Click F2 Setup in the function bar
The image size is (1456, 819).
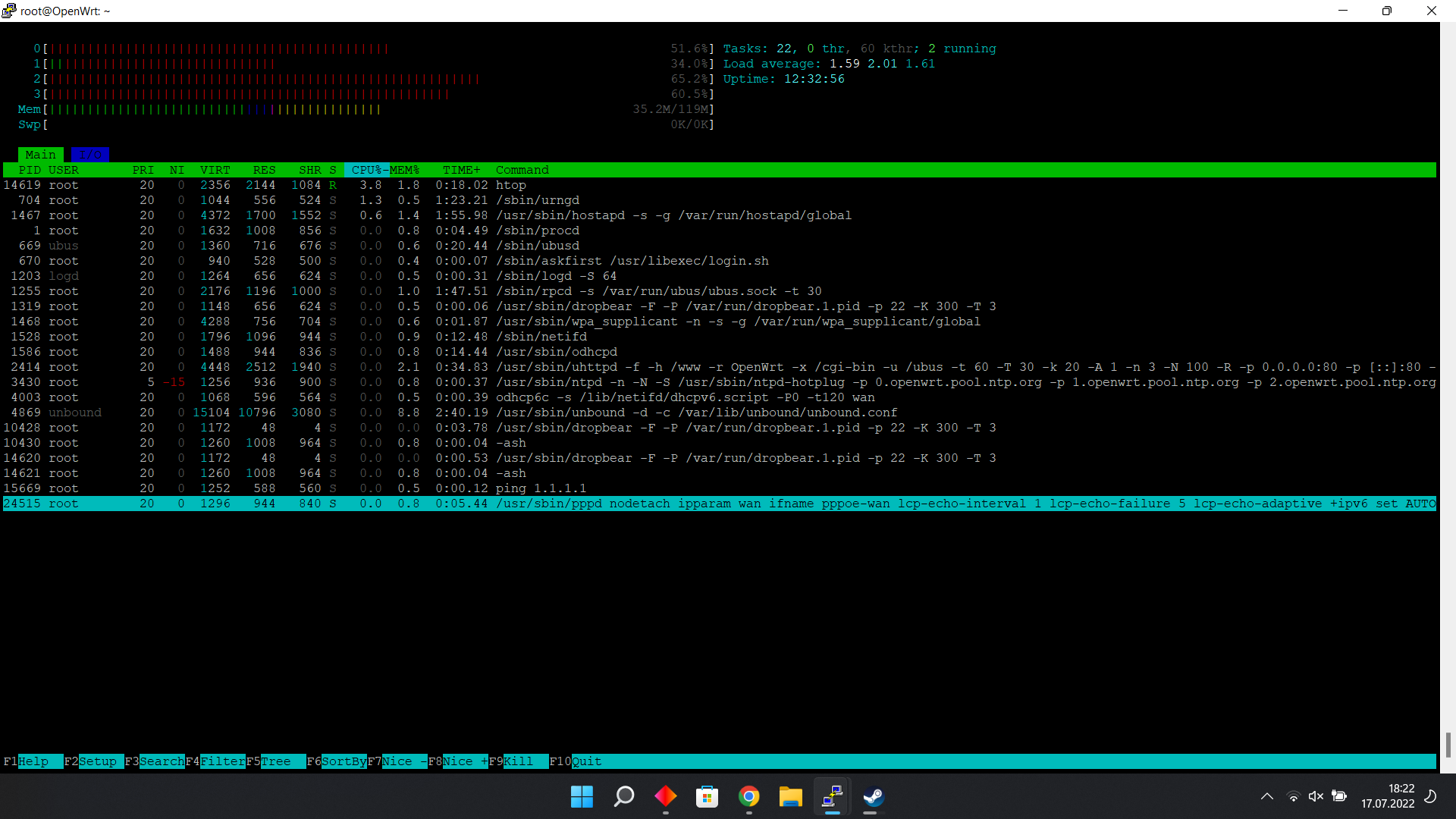(98, 761)
